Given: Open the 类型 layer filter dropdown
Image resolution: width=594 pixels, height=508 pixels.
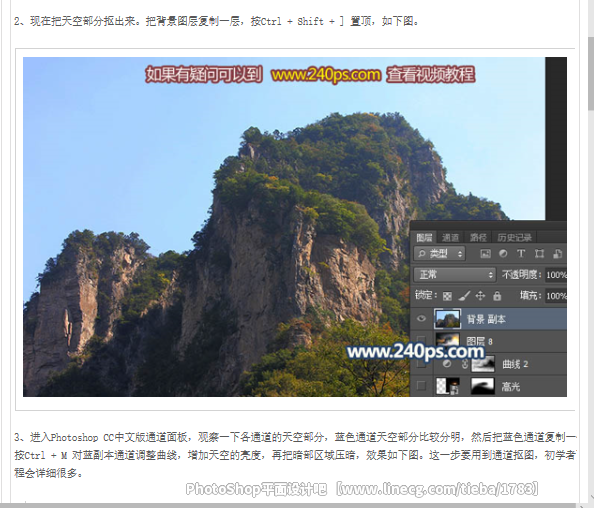Looking at the screenshot, I should point(439,253).
